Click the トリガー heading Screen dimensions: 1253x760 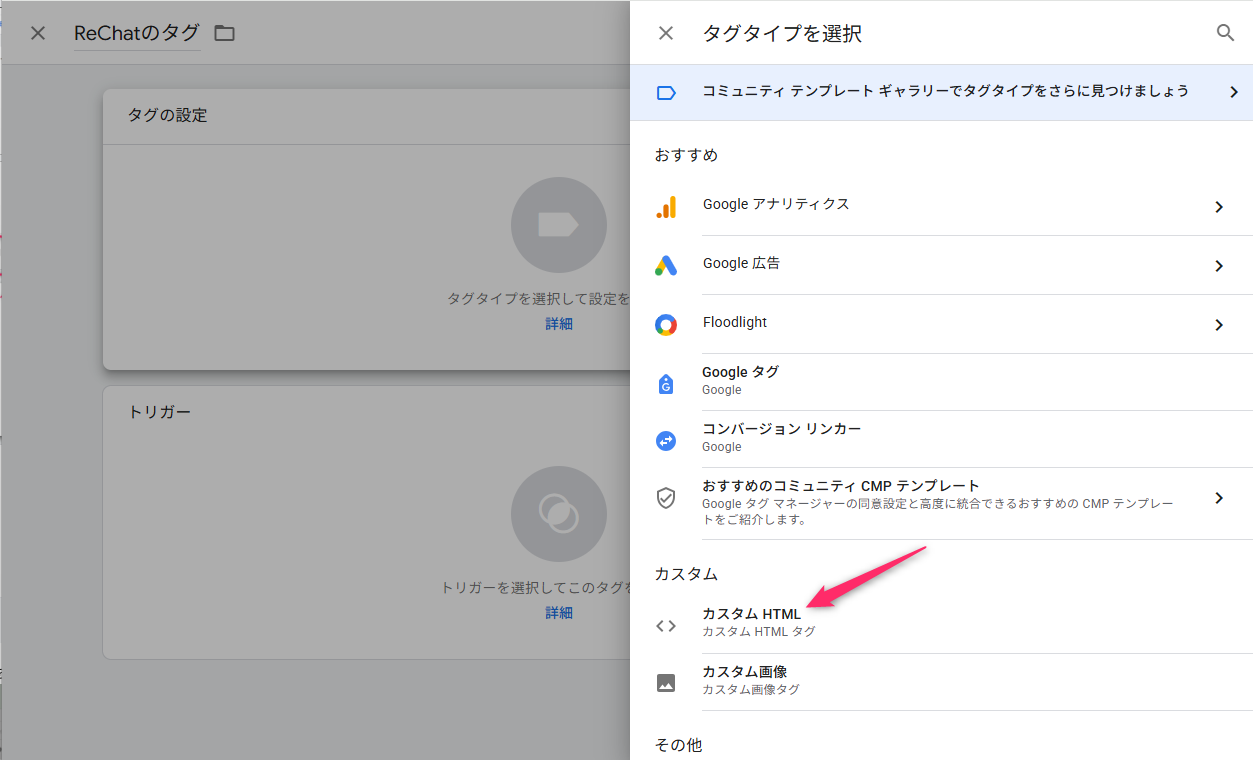(159, 412)
